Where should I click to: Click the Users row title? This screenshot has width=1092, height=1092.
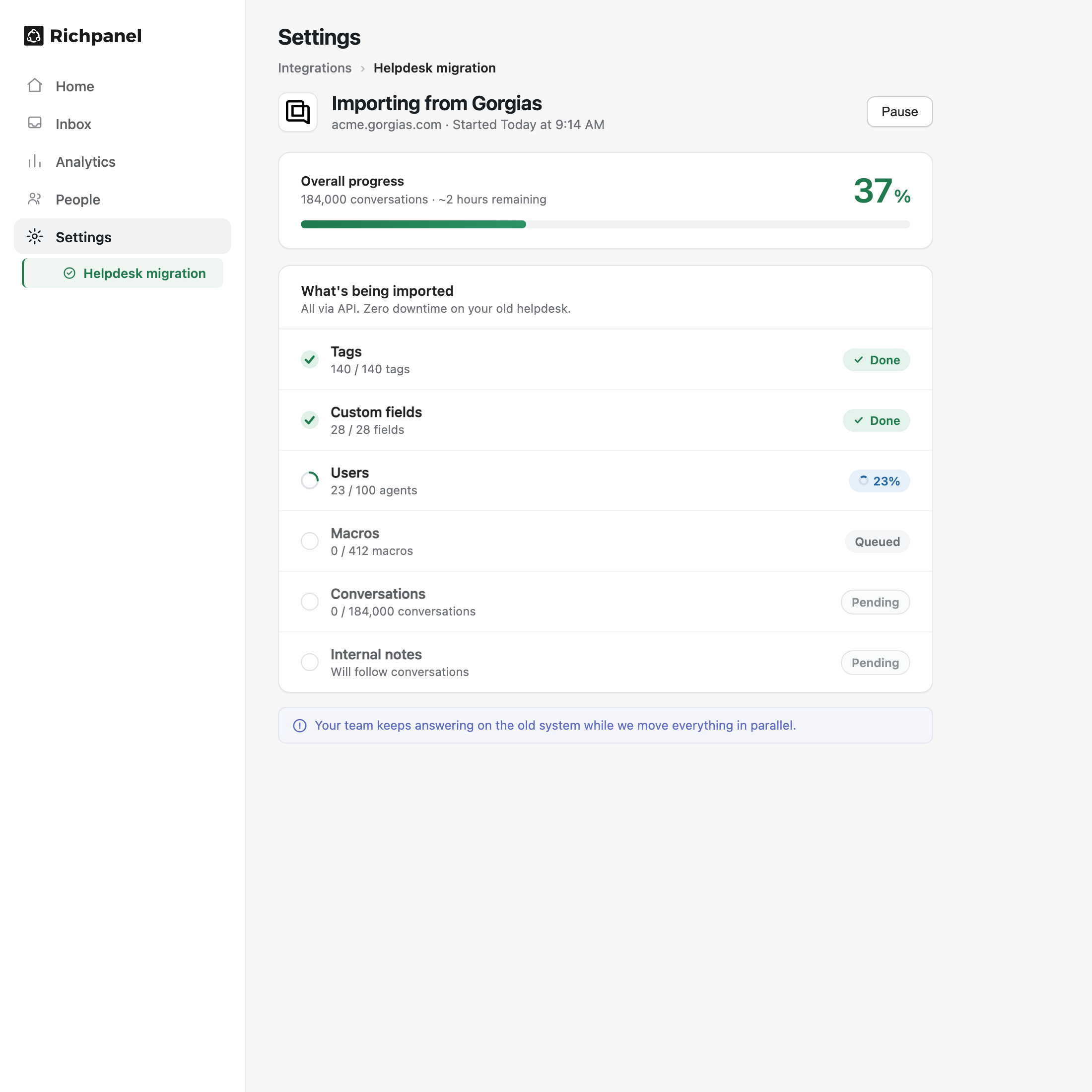[350, 473]
